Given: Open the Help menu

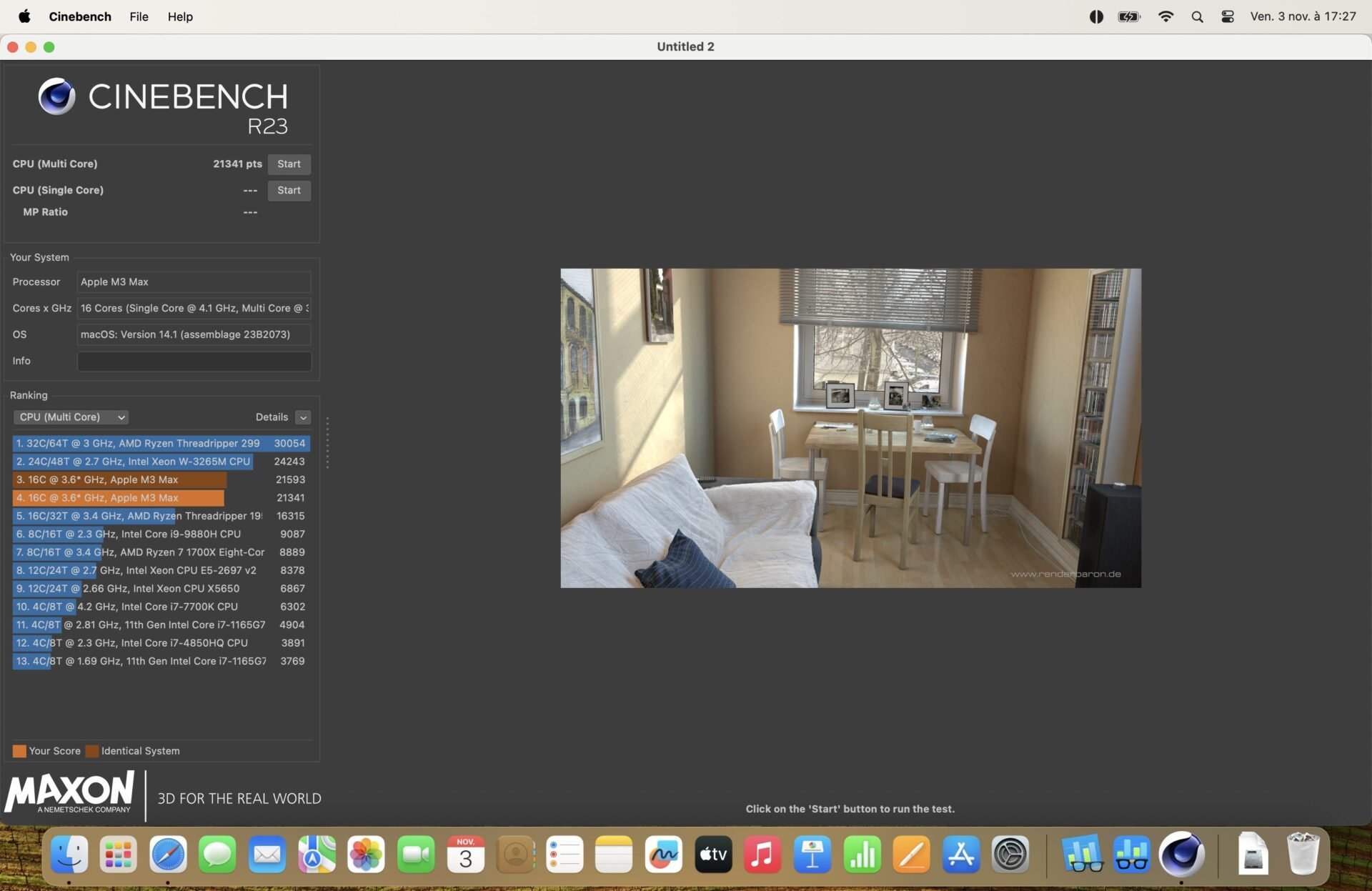Looking at the screenshot, I should tap(180, 16).
